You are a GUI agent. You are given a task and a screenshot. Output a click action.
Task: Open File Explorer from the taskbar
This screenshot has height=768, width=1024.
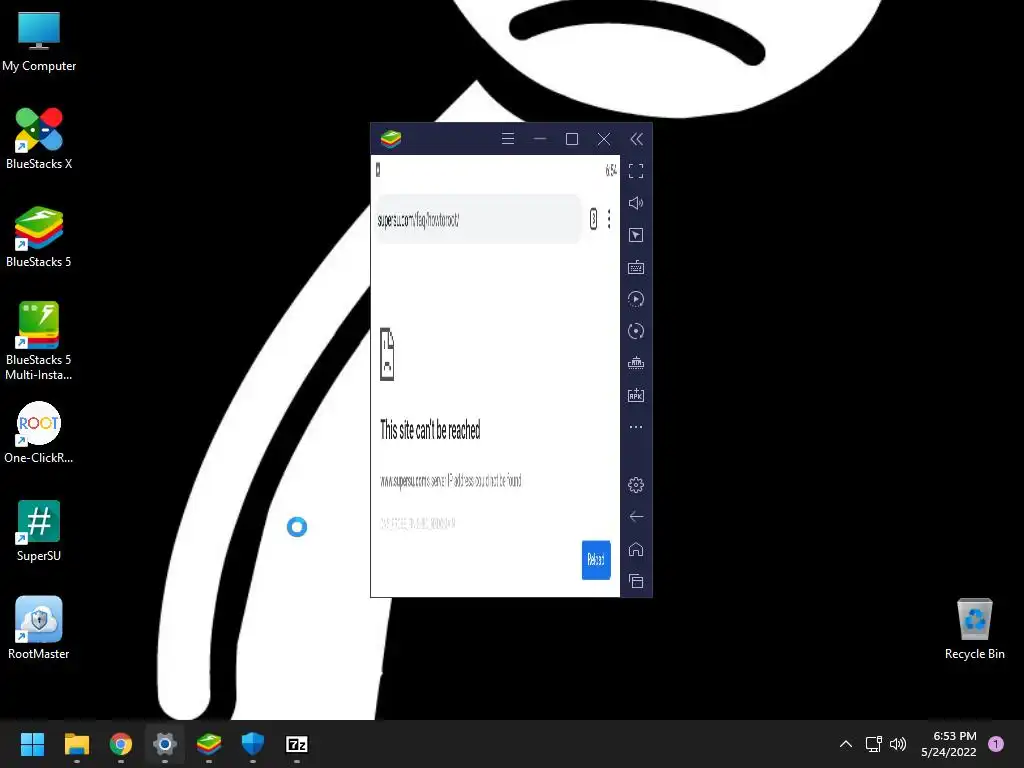[x=76, y=744]
